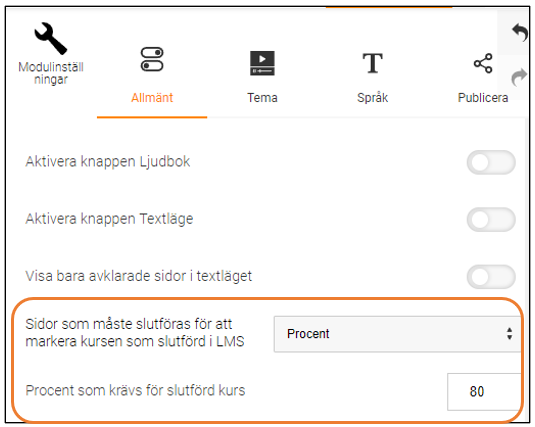Toggle Visa bara avklarade sidor i textläget

point(491,277)
